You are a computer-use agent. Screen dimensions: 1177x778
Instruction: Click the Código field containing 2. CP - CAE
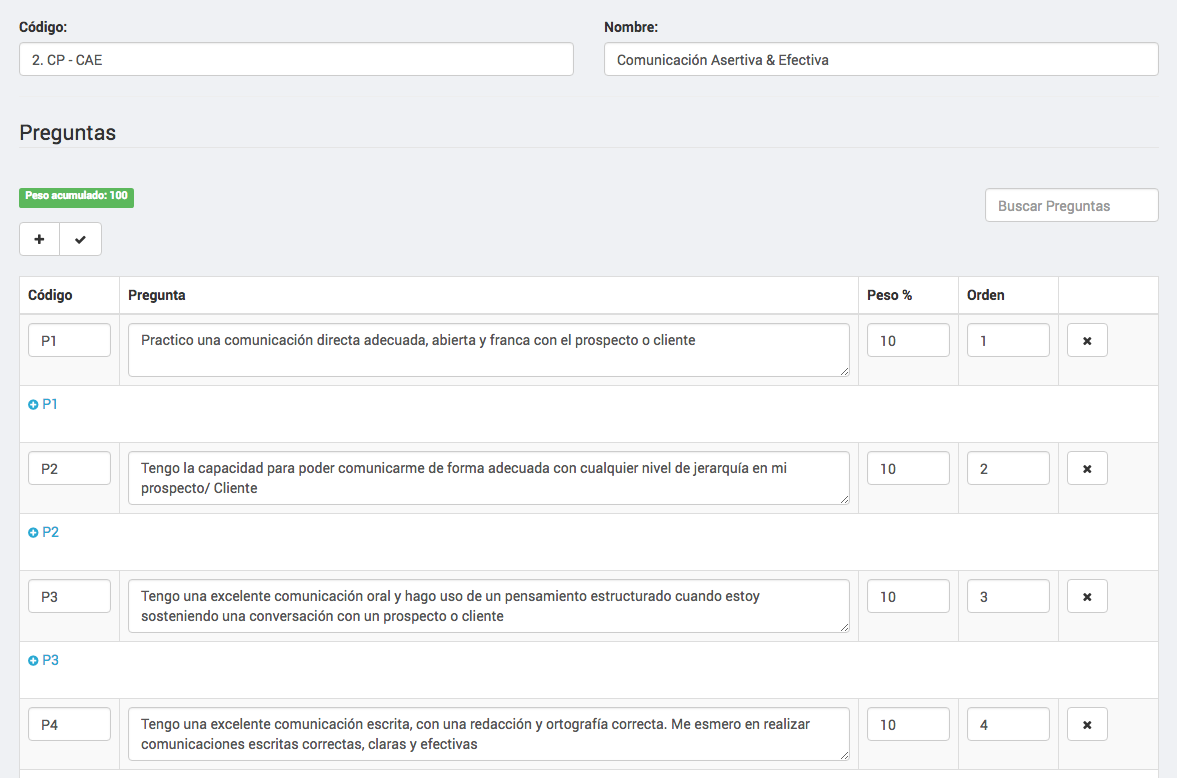pyautogui.click(x=297, y=59)
